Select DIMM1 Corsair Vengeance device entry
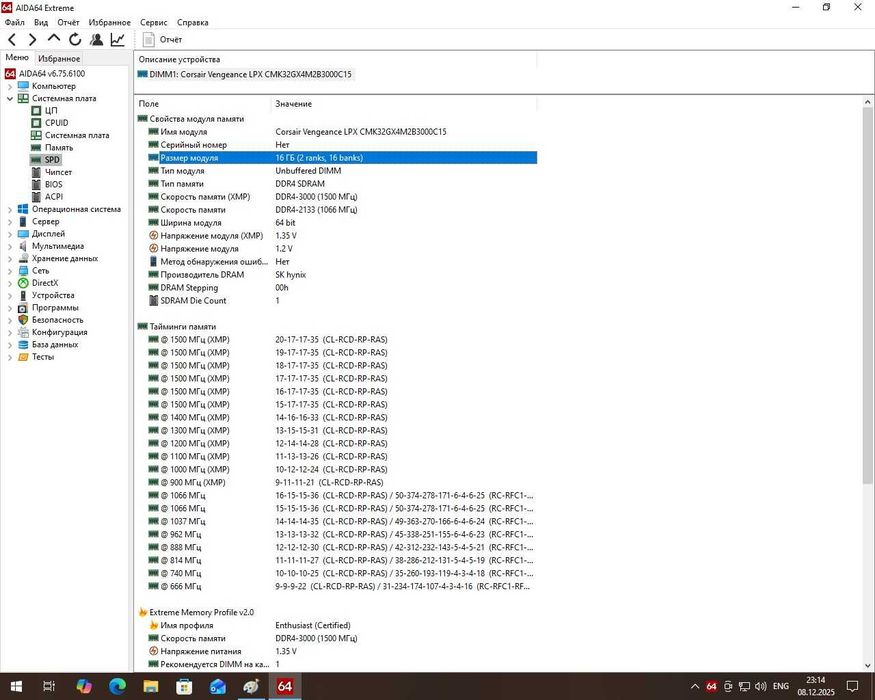The image size is (875, 700). (x=245, y=74)
